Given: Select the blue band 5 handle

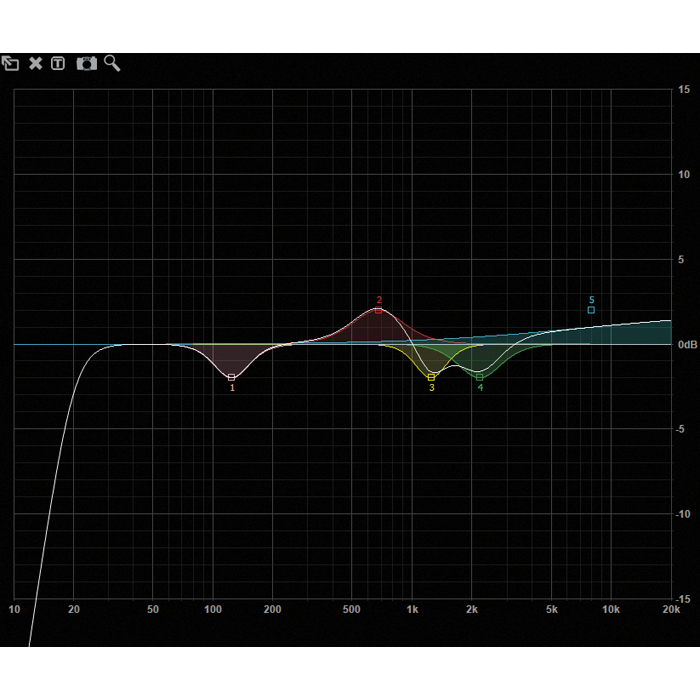Looking at the screenshot, I should [x=591, y=310].
